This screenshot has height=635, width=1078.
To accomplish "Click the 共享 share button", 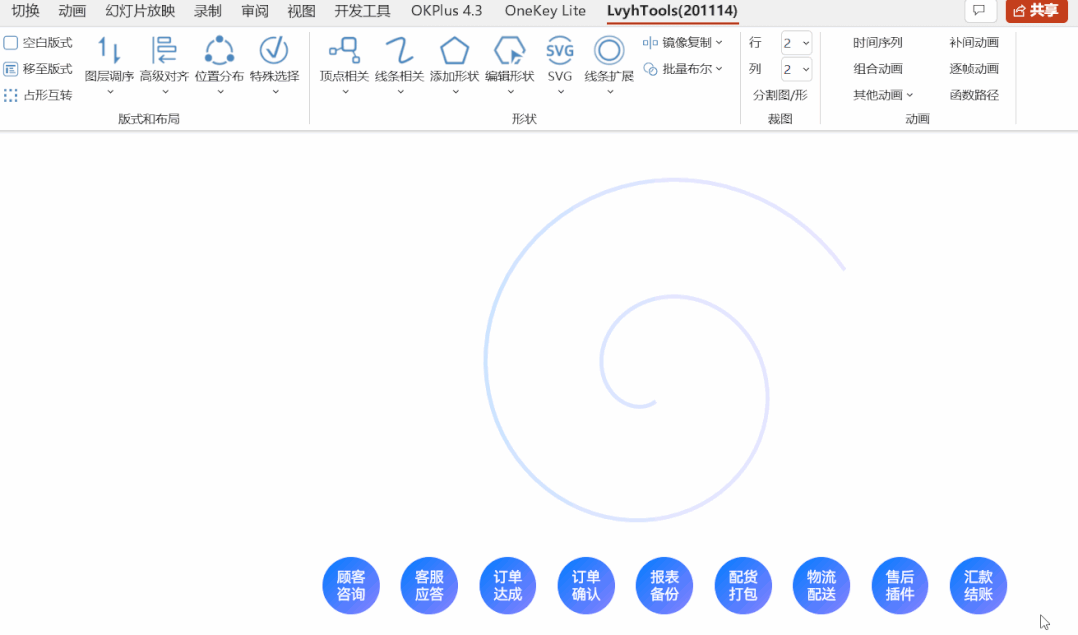I will click(1036, 10).
